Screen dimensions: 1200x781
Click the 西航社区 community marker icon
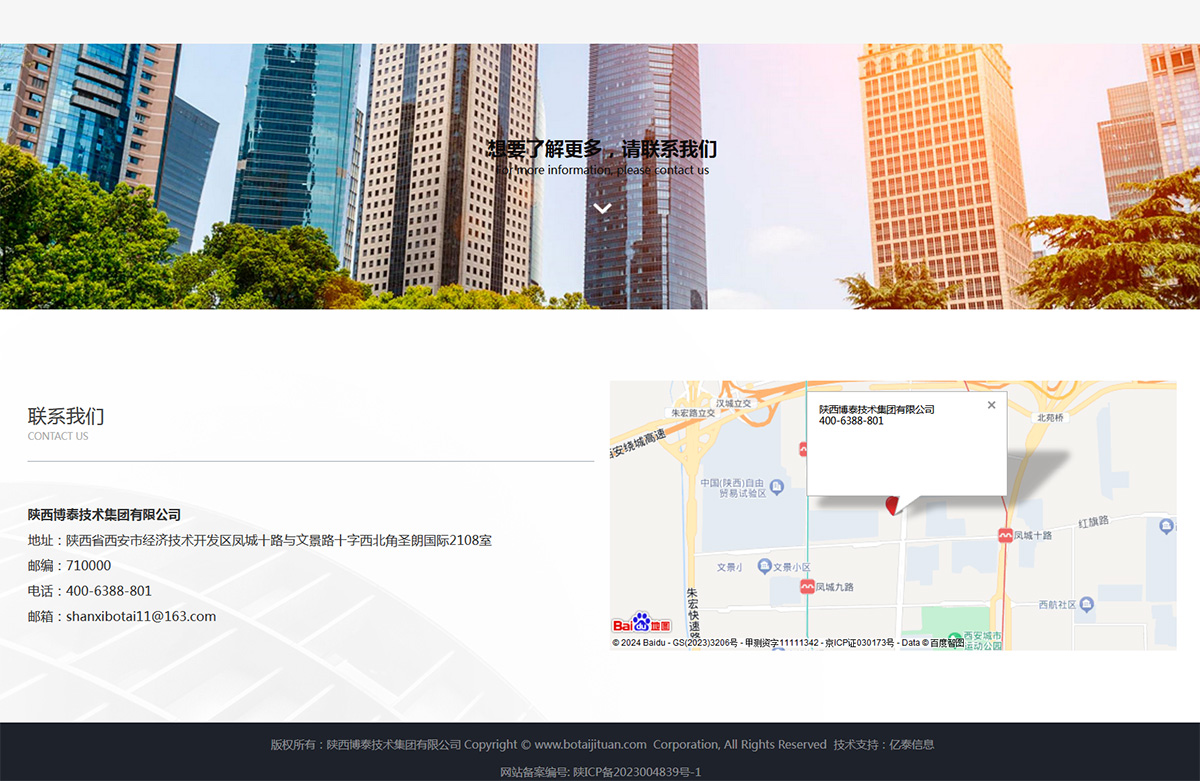(x=1087, y=604)
